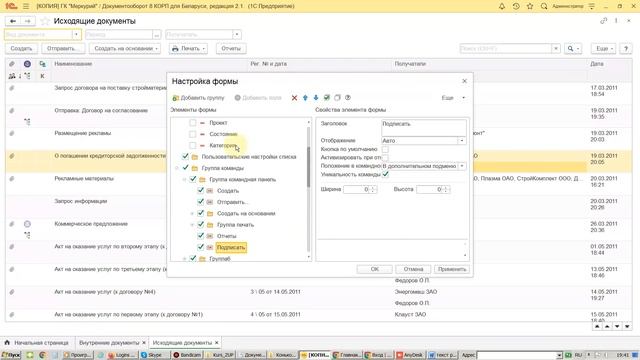This screenshot has width=640, height=360.
Task: Toggle Кнопка по умолчанию checkbox
Action: (x=385, y=149)
